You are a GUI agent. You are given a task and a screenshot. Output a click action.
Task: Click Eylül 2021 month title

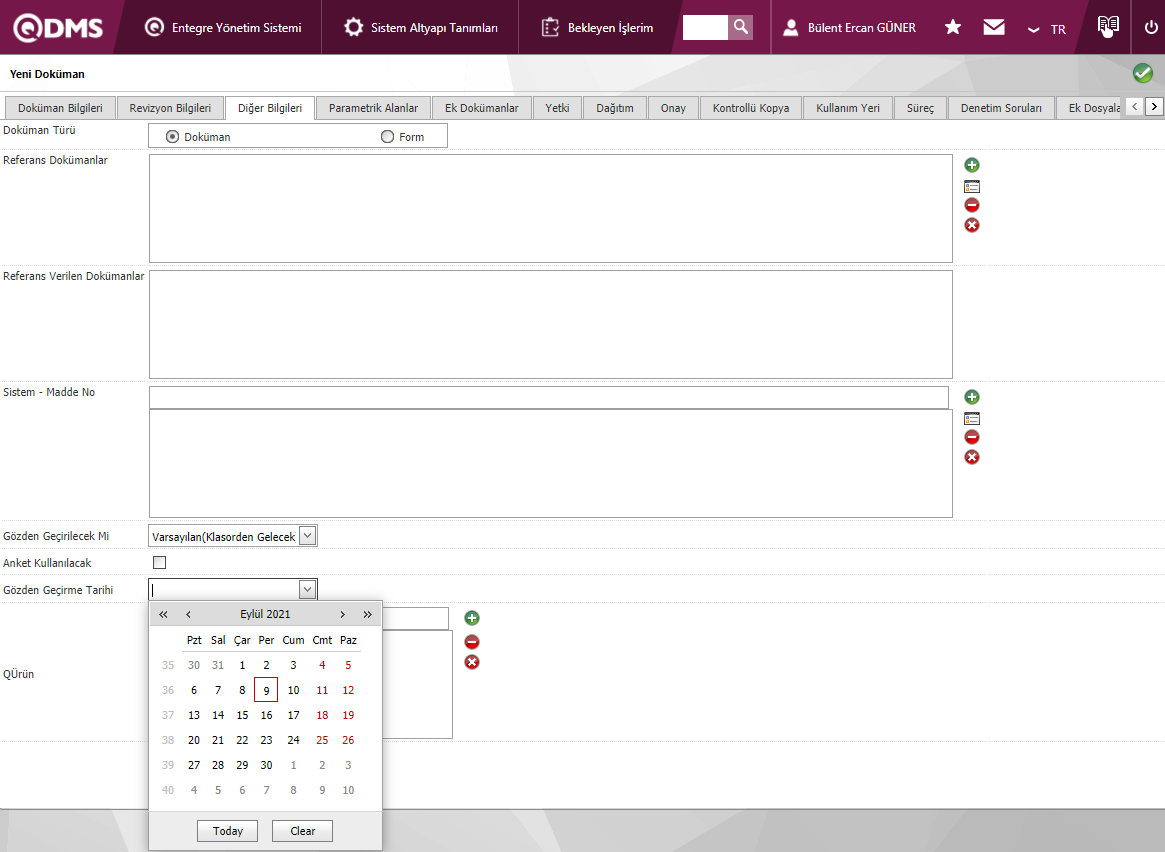pos(265,614)
